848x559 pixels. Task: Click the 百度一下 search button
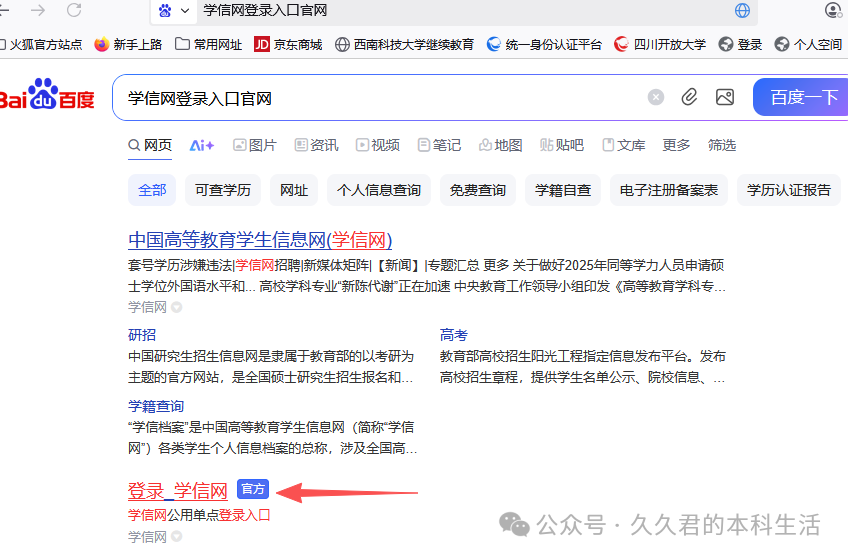point(803,97)
